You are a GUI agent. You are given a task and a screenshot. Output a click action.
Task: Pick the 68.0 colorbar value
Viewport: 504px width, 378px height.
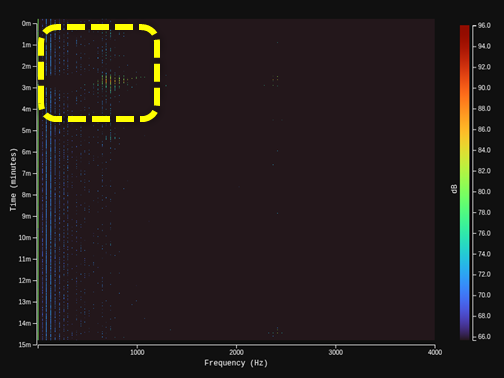[x=484, y=316]
